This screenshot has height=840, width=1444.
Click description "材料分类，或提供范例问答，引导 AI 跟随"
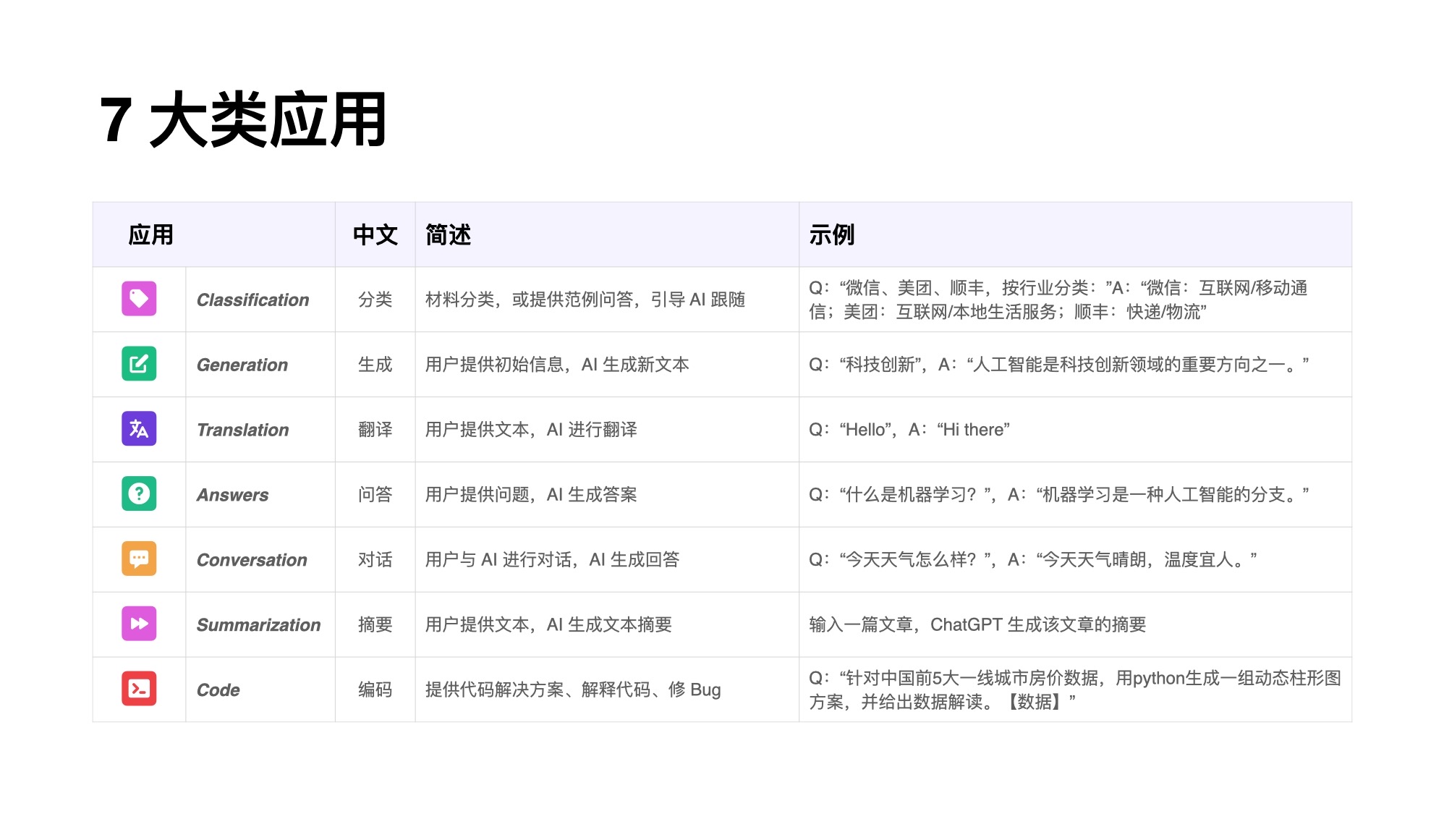585,300
